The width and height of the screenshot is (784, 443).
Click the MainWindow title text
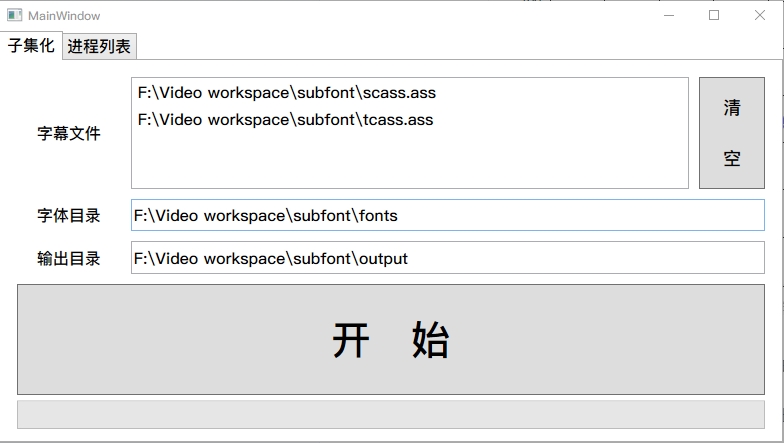coord(64,16)
